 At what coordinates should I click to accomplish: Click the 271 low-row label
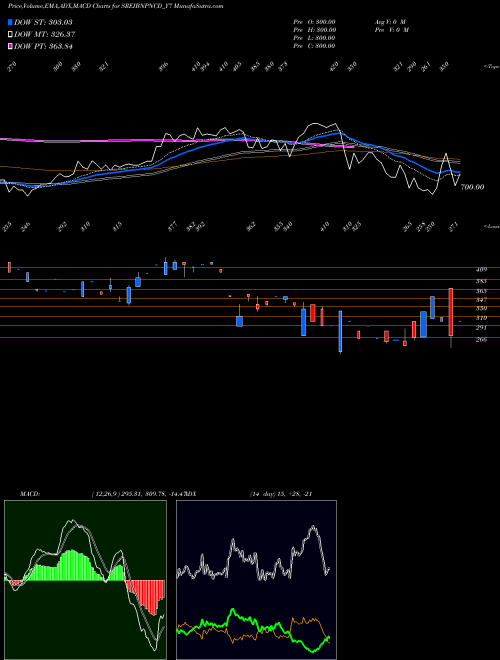click(x=453, y=227)
